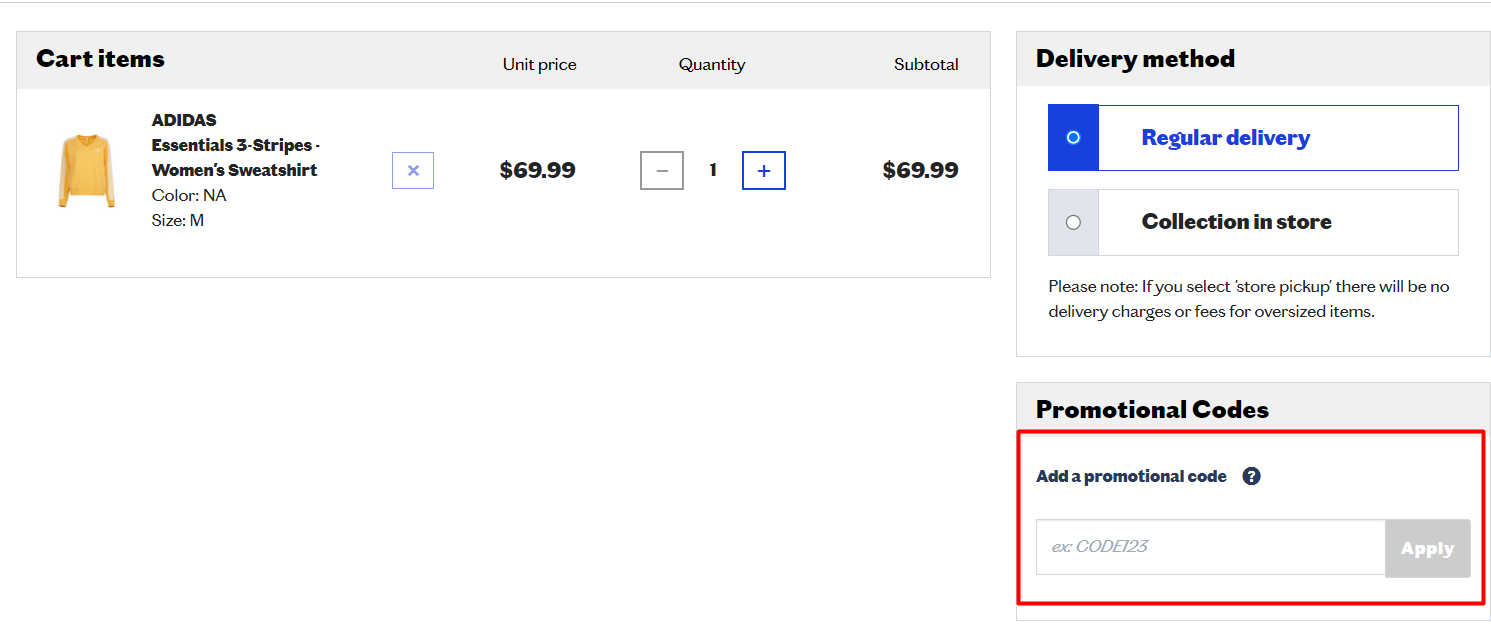The image size is (1491, 624).
Task: Click the X icon to remove the sweatshirt
Action: coord(413,170)
